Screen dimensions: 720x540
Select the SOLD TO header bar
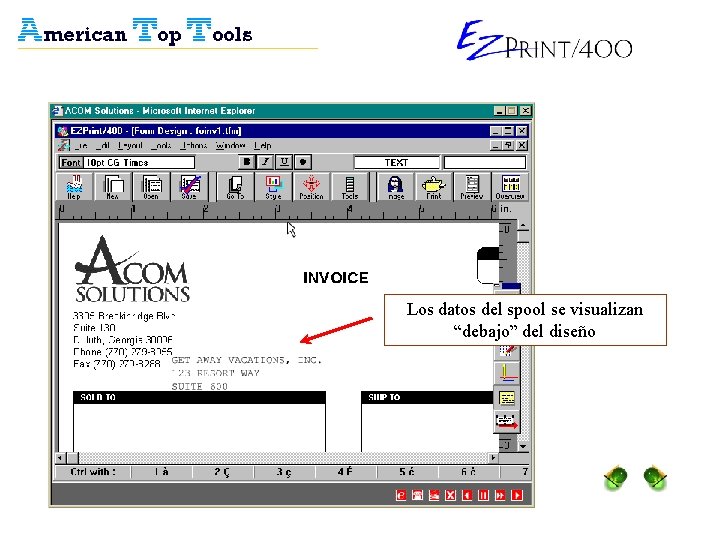199,397
